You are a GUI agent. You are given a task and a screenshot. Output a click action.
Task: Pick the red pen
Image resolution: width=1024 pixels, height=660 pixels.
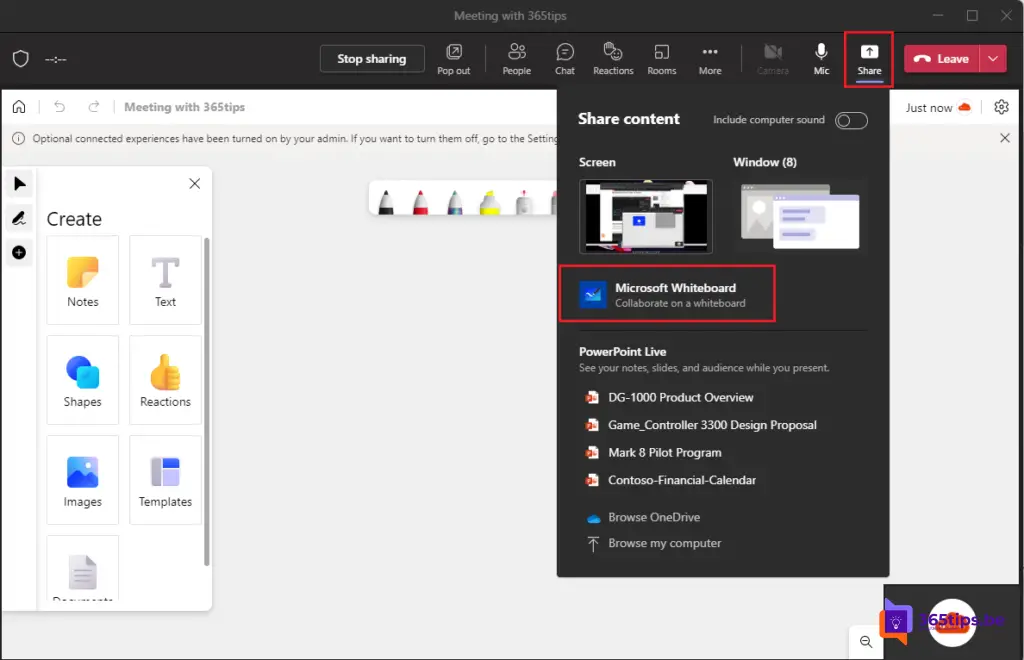(421, 202)
